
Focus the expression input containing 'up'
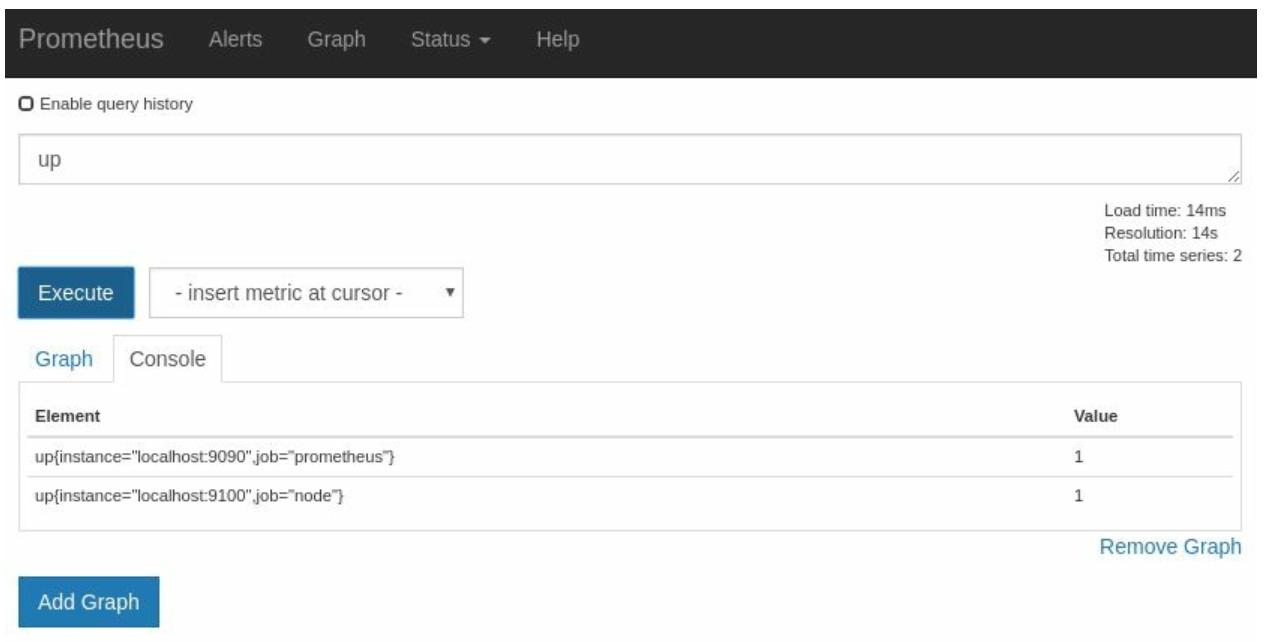click(x=630, y=160)
